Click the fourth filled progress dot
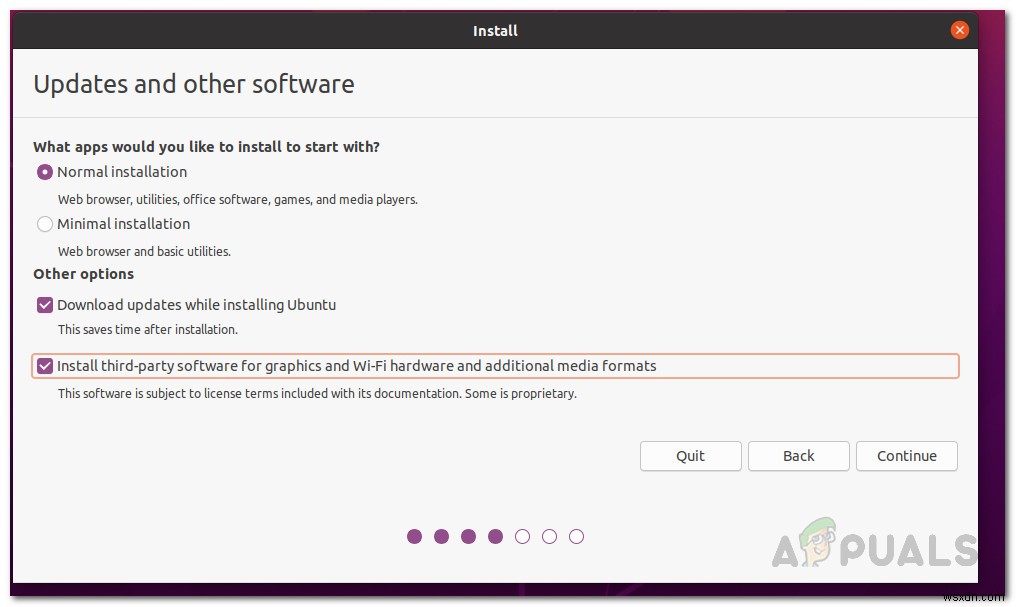 (495, 537)
